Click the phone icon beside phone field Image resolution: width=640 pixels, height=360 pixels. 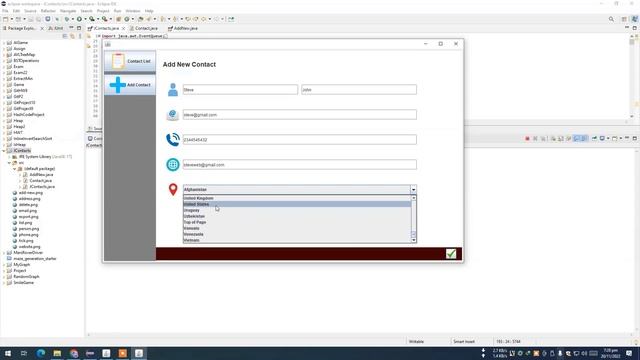pyautogui.click(x=173, y=140)
